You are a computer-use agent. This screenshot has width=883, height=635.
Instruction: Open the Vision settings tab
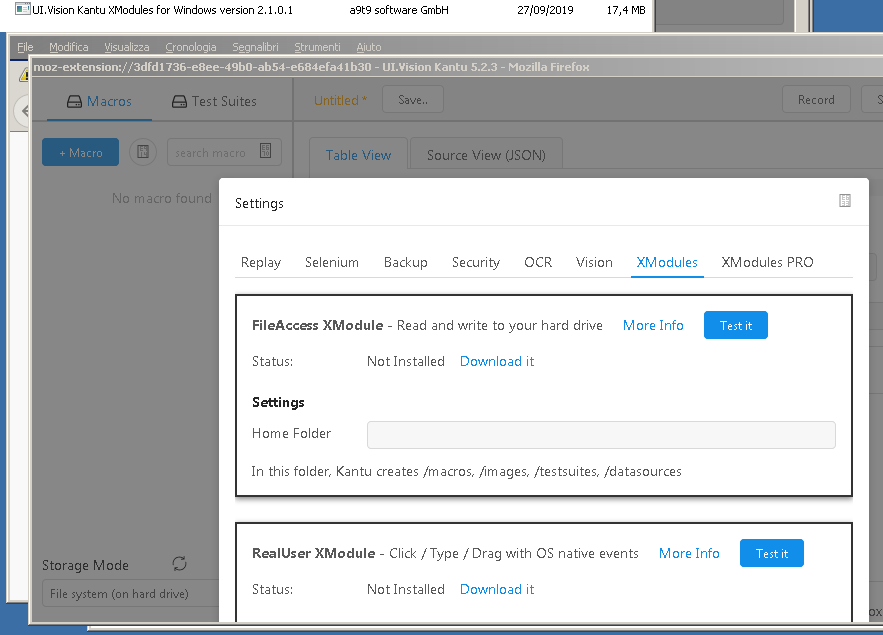594,262
